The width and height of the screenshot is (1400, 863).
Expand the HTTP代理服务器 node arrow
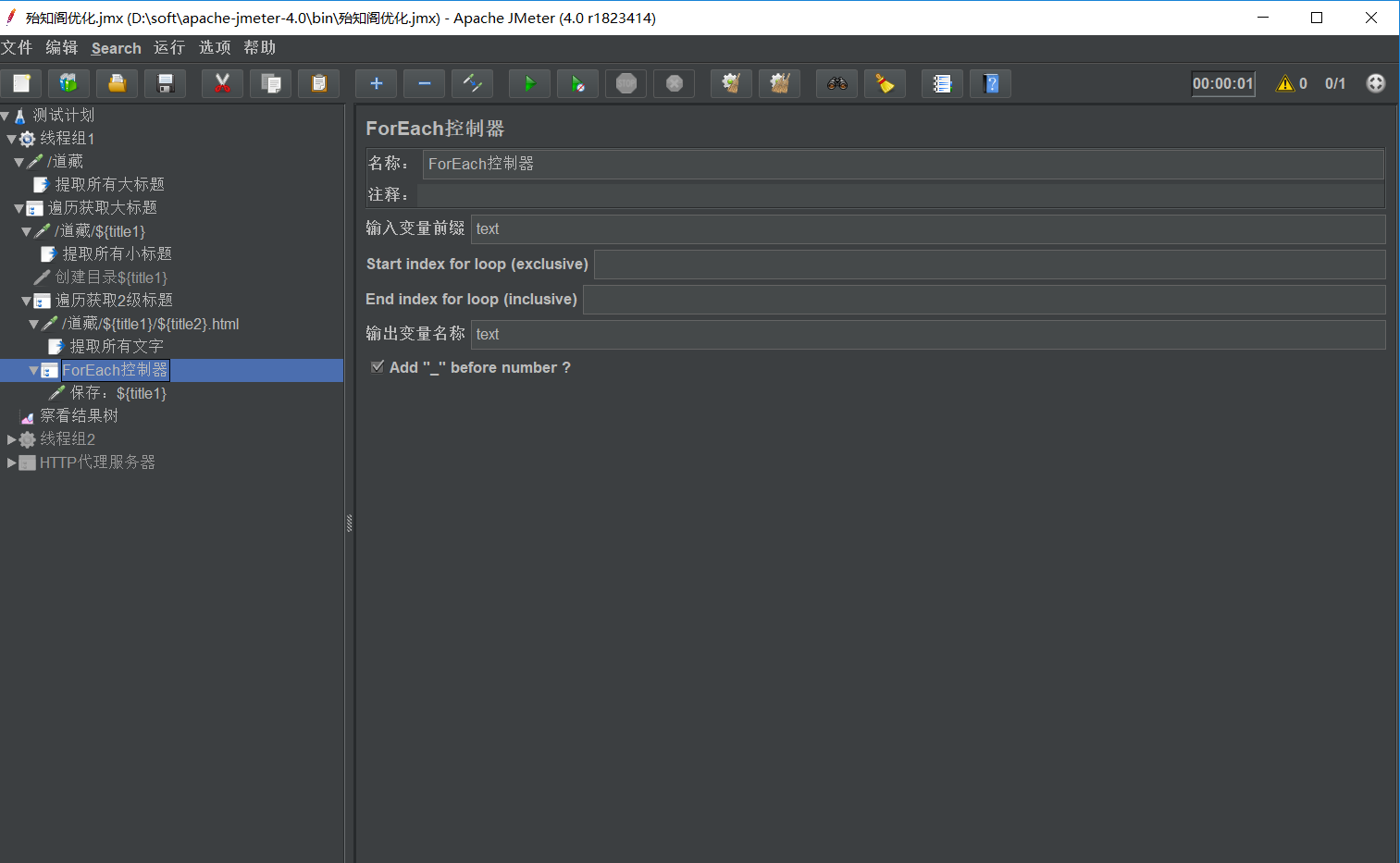(x=11, y=462)
